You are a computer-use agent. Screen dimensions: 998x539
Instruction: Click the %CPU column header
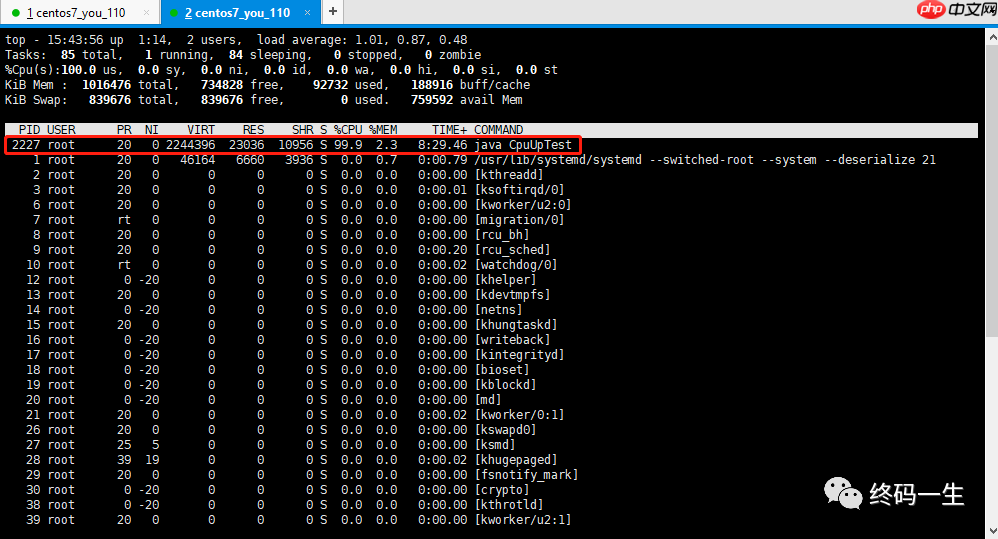pos(348,130)
